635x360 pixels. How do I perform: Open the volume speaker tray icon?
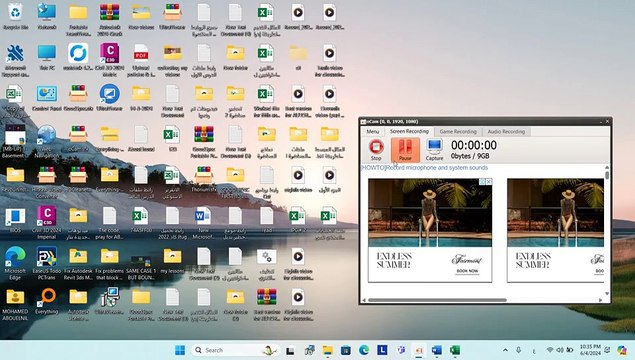click(x=560, y=350)
